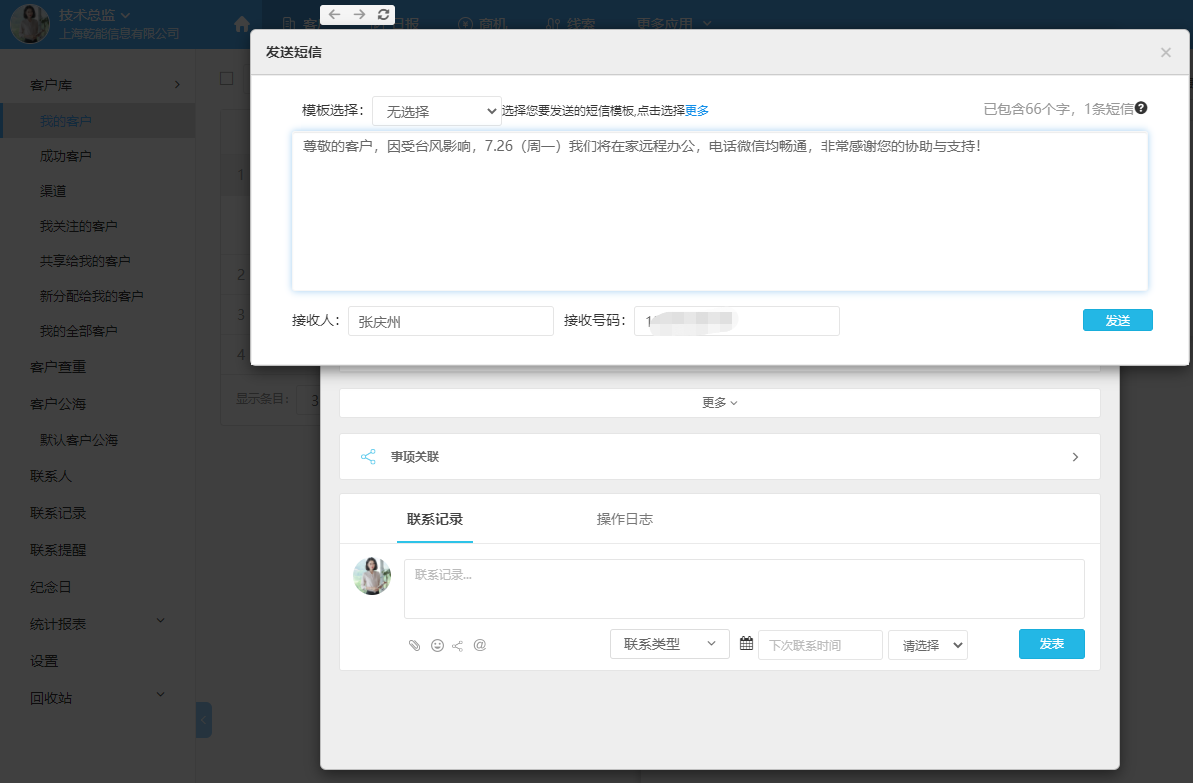Open 客户查重 in sidebar
The image size is (1193, 783).
click(x=58, y=367)
